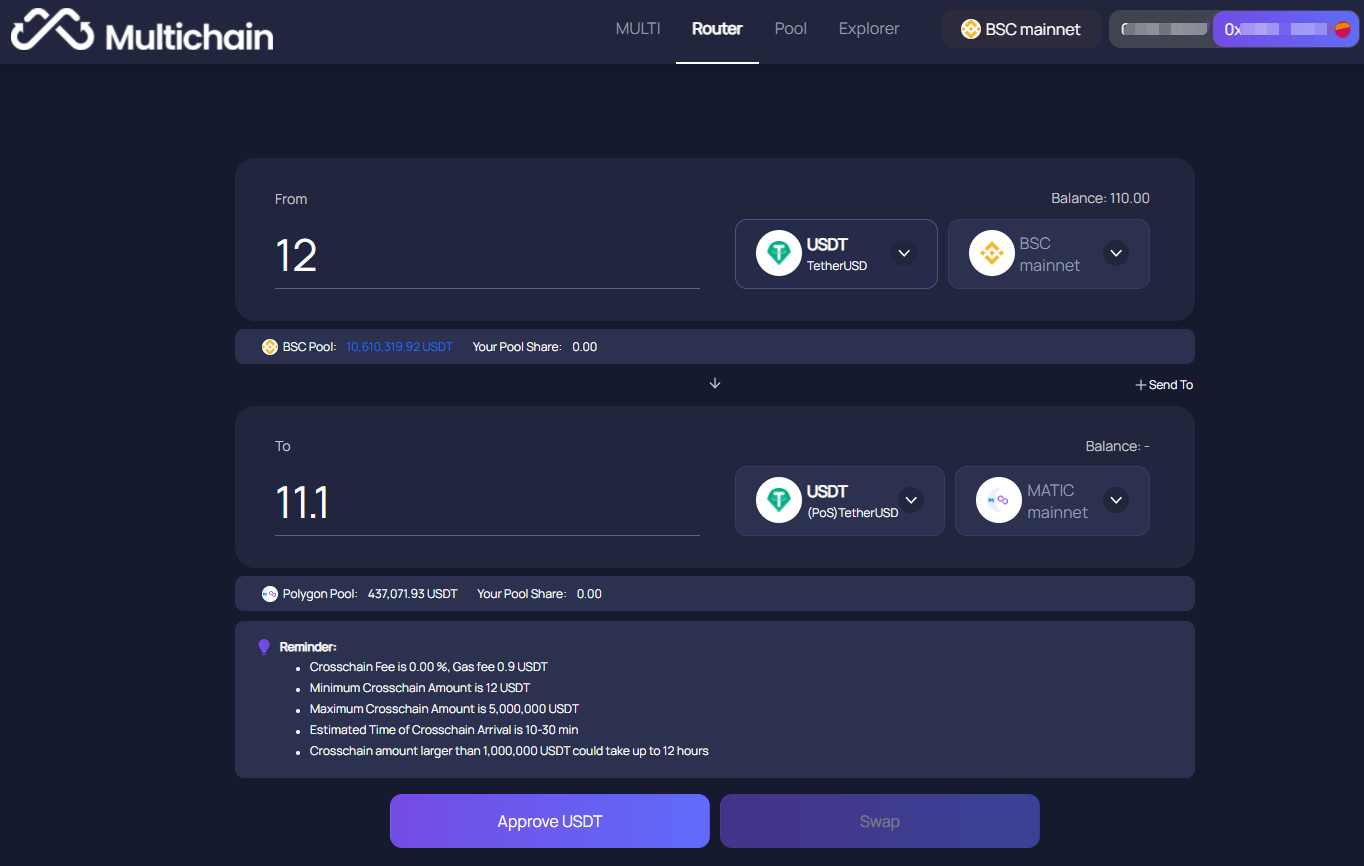Image resolution: width=1364 pixels, height=866 pixels.
Task: Click the Approve USDT button
Action: pos(549,820)
